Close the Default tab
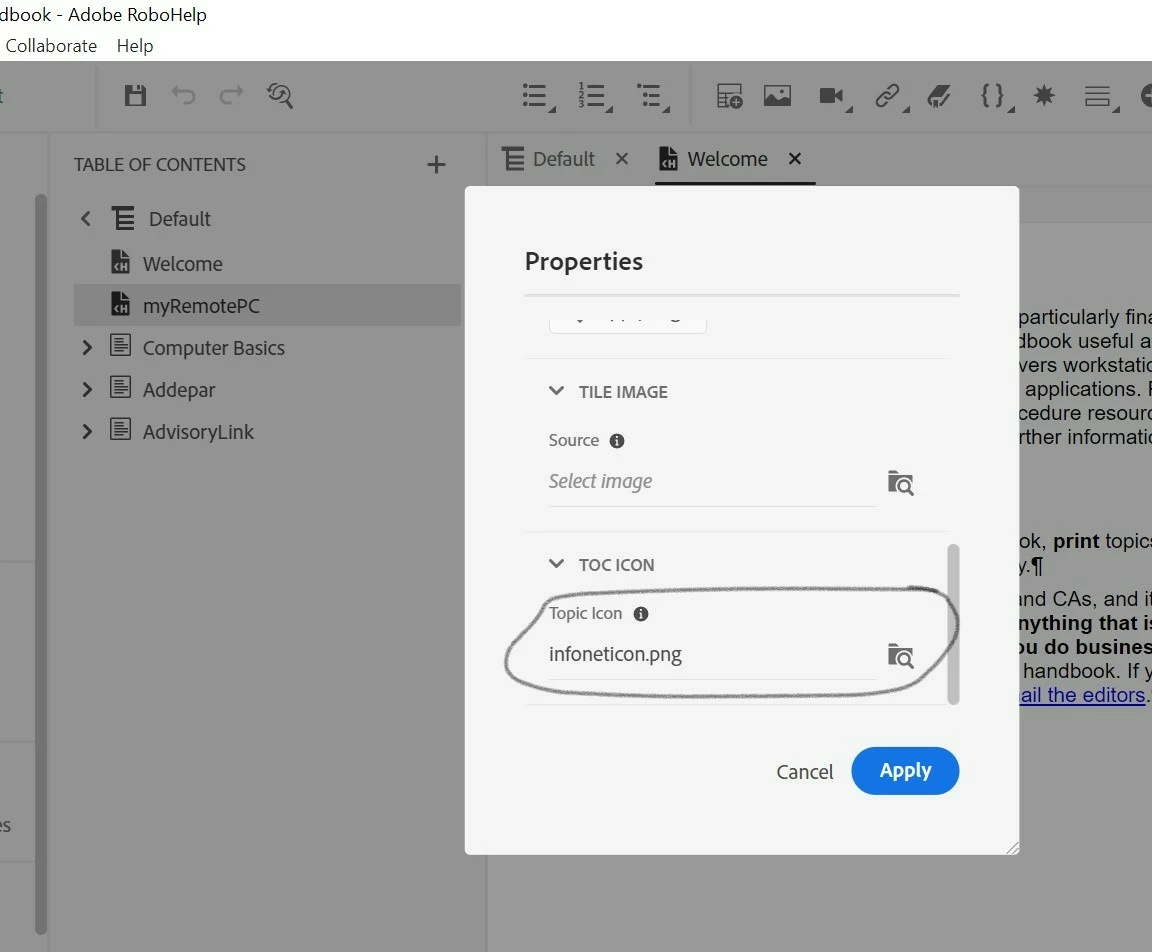This screenshot has height=952, width=1152. pos(622,159)
